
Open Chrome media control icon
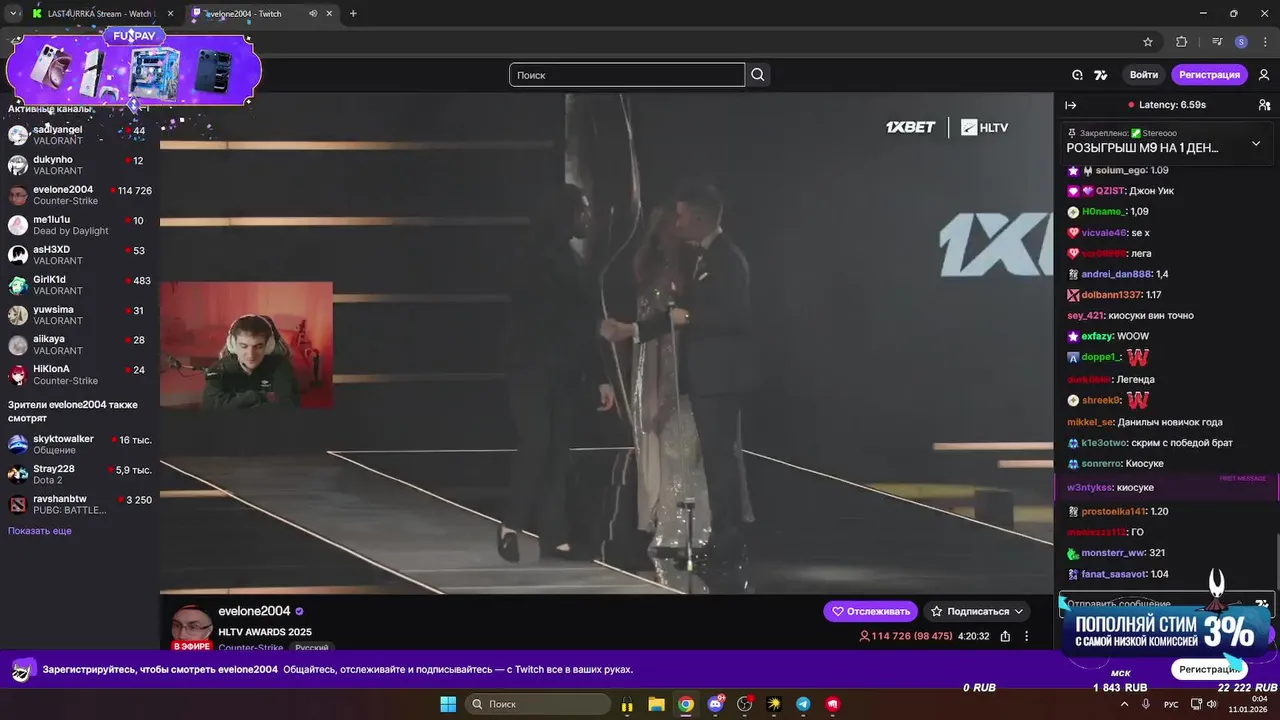pos(1217,42)
